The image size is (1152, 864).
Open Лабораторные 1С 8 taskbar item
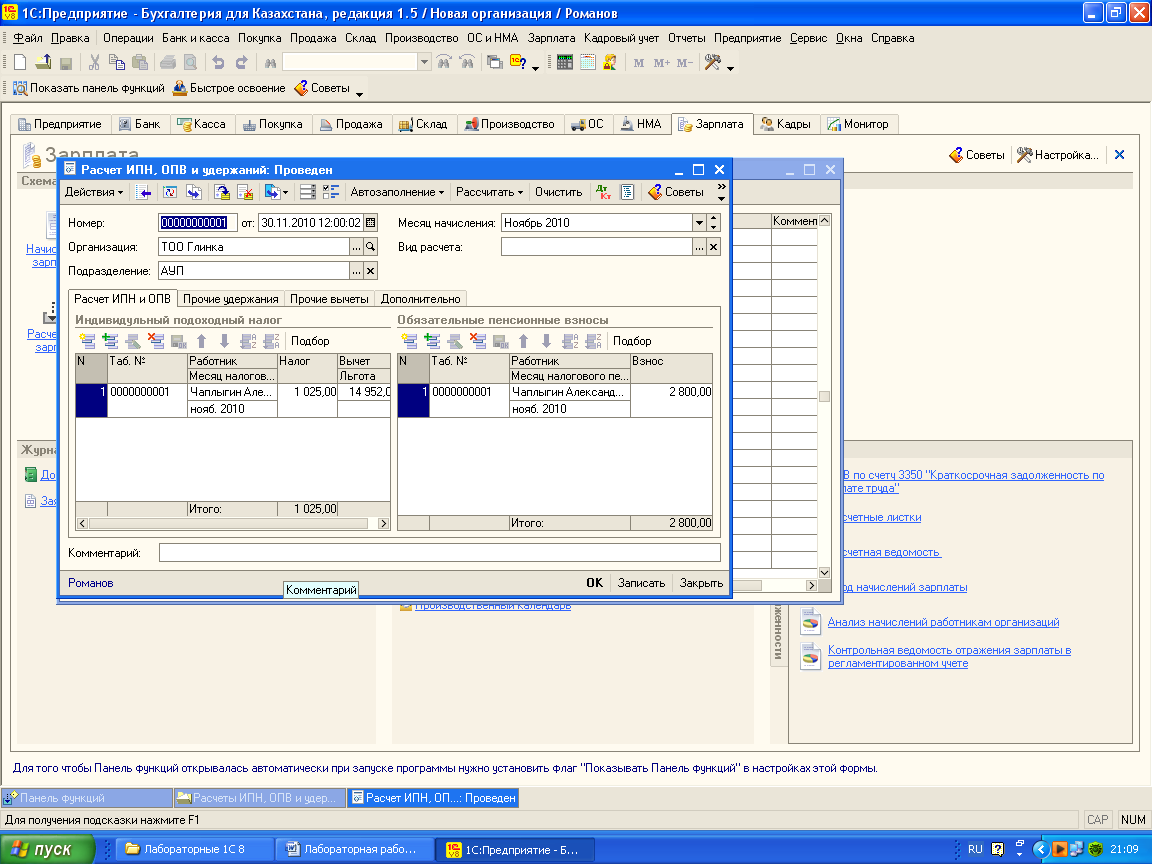[195, 849]
